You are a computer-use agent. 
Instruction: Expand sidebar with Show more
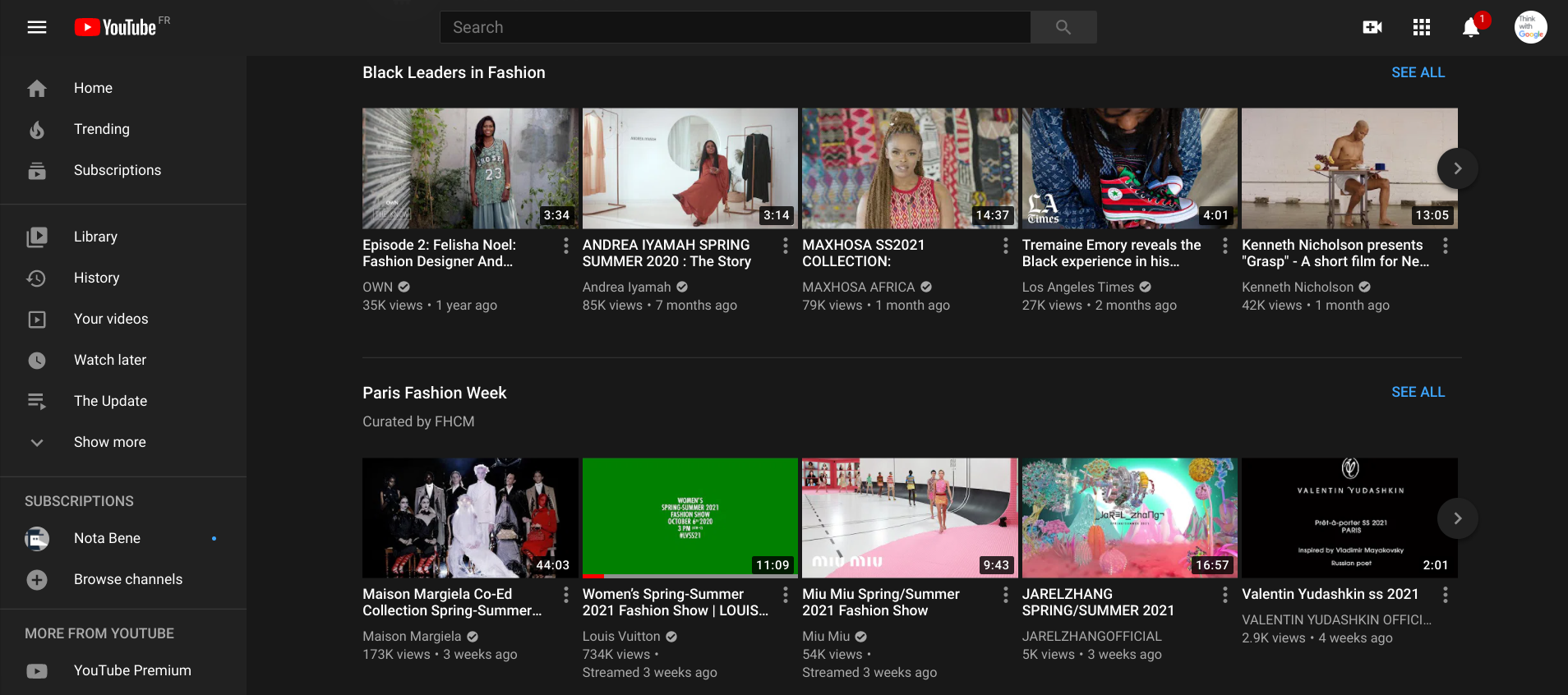[x=123, y=442]
